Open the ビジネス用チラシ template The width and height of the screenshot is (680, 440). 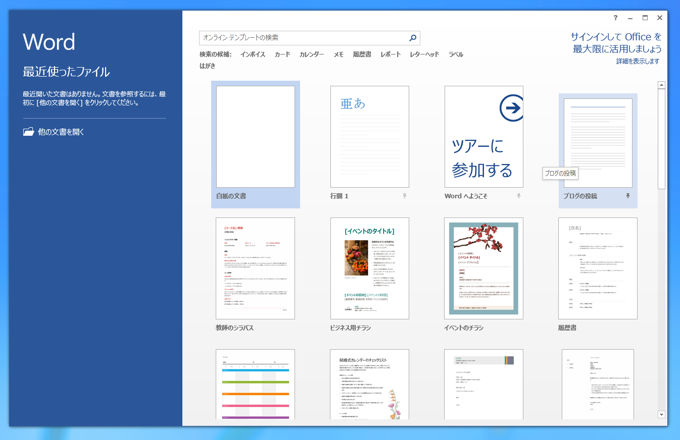pos(369,268)
